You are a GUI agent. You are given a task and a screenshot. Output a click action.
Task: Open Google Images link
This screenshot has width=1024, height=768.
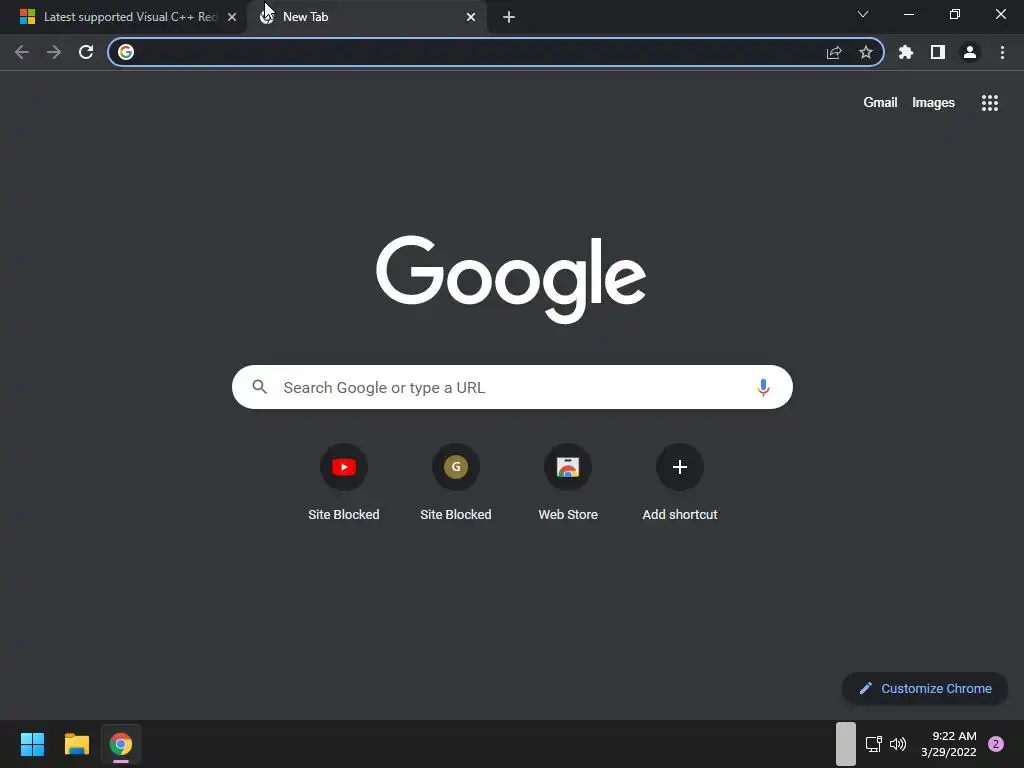pos(933,103)
